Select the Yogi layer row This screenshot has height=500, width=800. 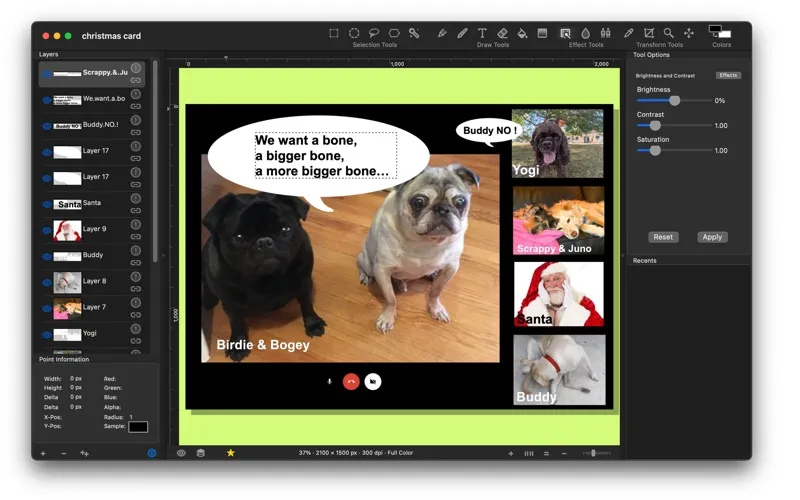92,334
